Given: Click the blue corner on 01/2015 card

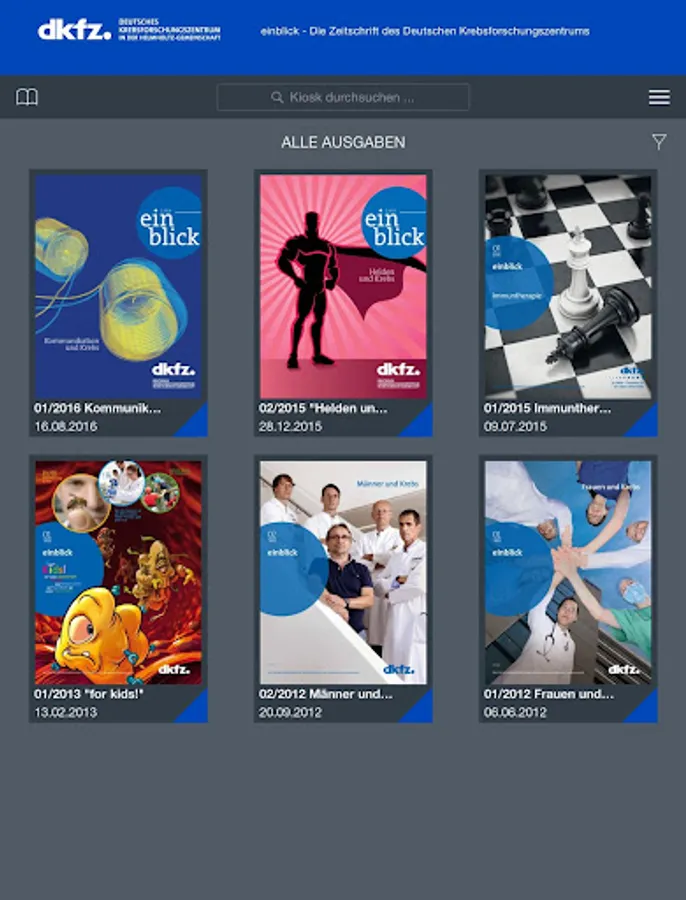Looking at the screenshot, I should [646, 425].
